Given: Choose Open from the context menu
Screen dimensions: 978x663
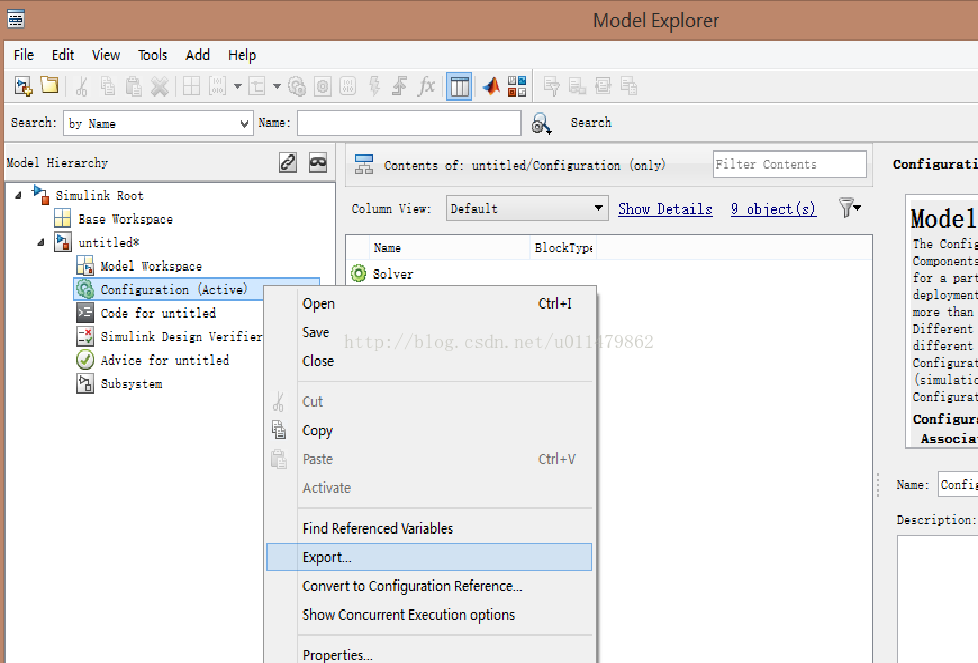Looking at the screenshot, I should tap(429, 304).
